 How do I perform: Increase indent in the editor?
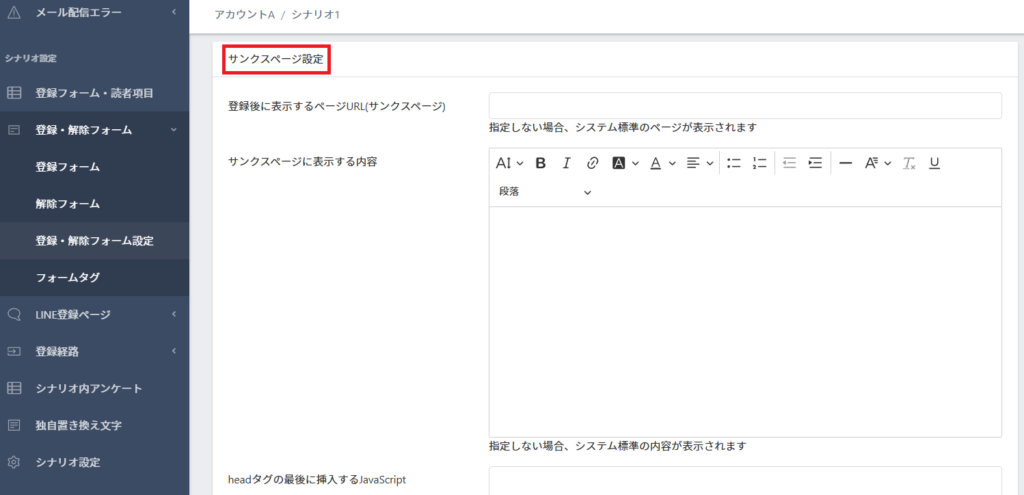(x=815, y=163)
